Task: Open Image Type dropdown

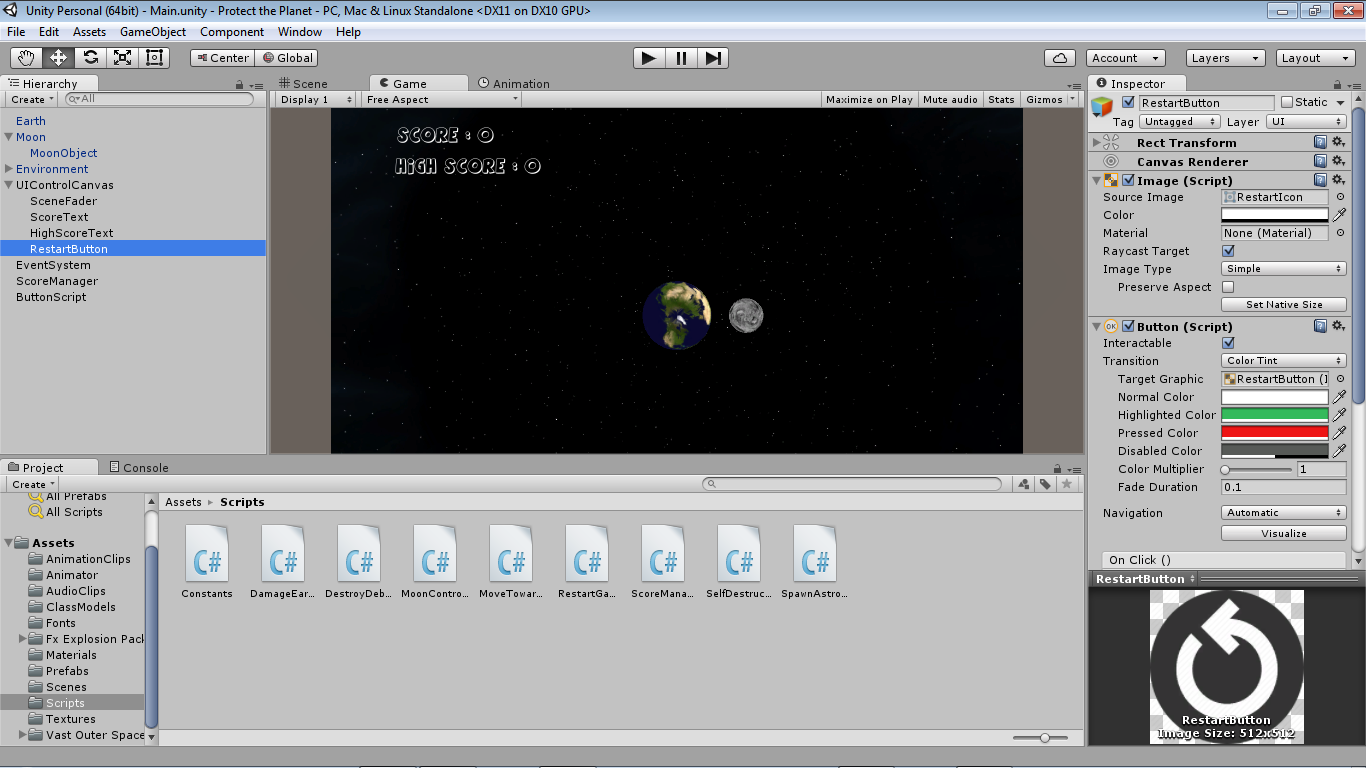Action: 1284,269
